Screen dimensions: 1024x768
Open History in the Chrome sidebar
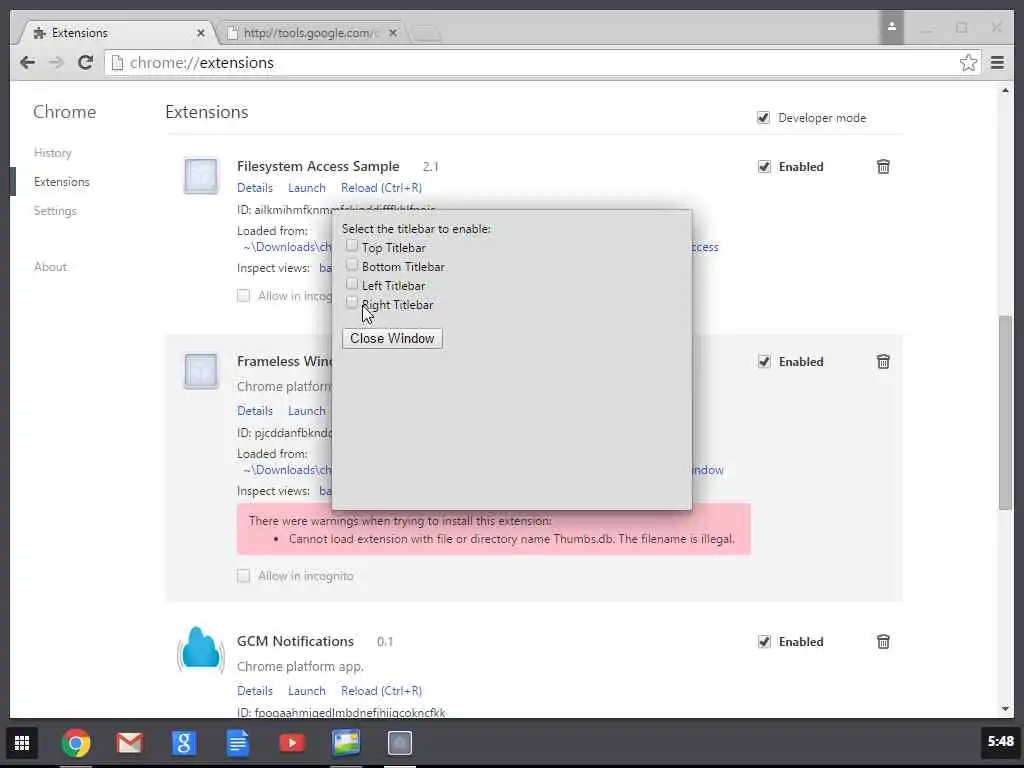point(53,153)
